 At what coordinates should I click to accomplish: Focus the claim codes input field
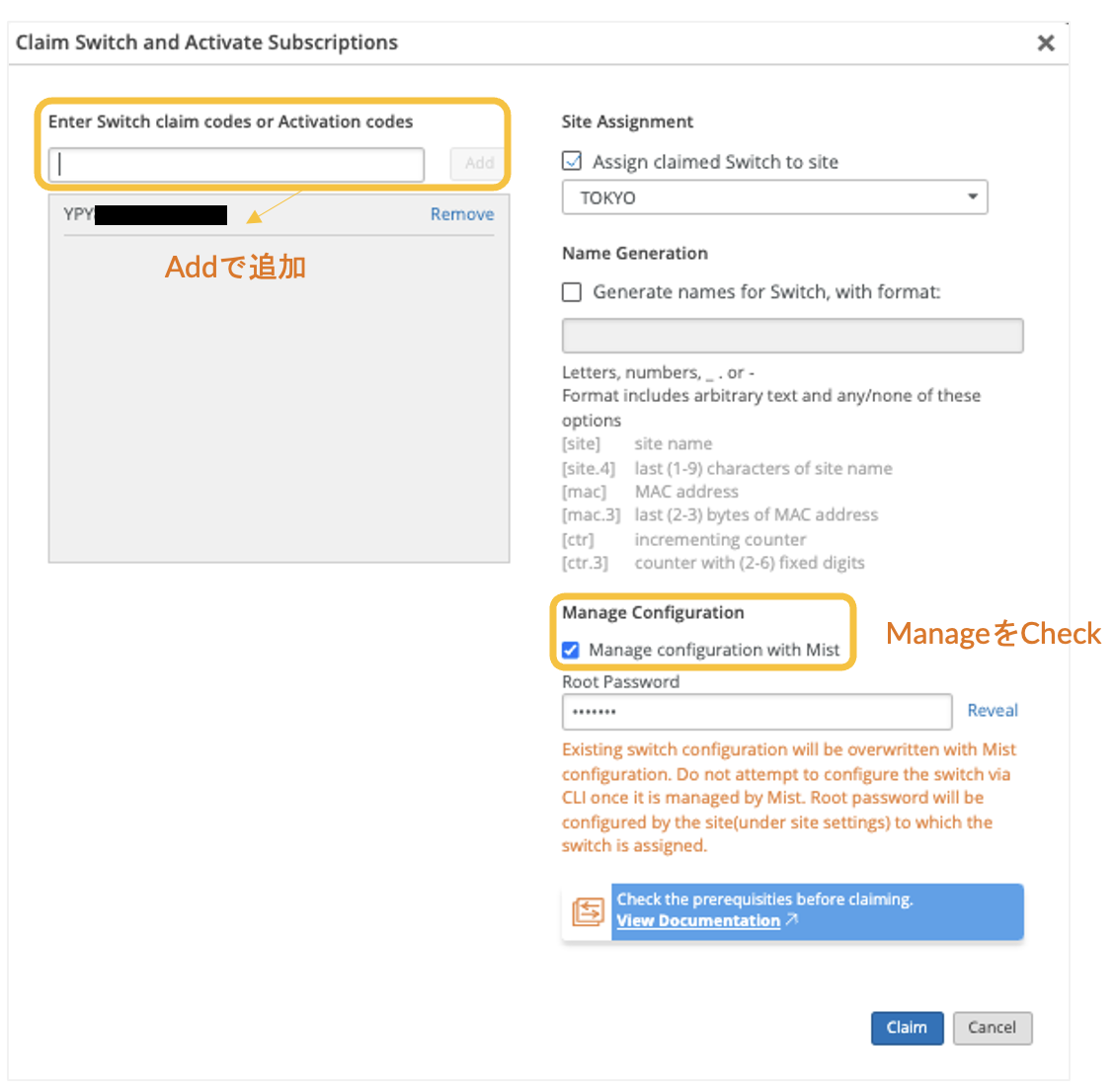click(237, 164)
